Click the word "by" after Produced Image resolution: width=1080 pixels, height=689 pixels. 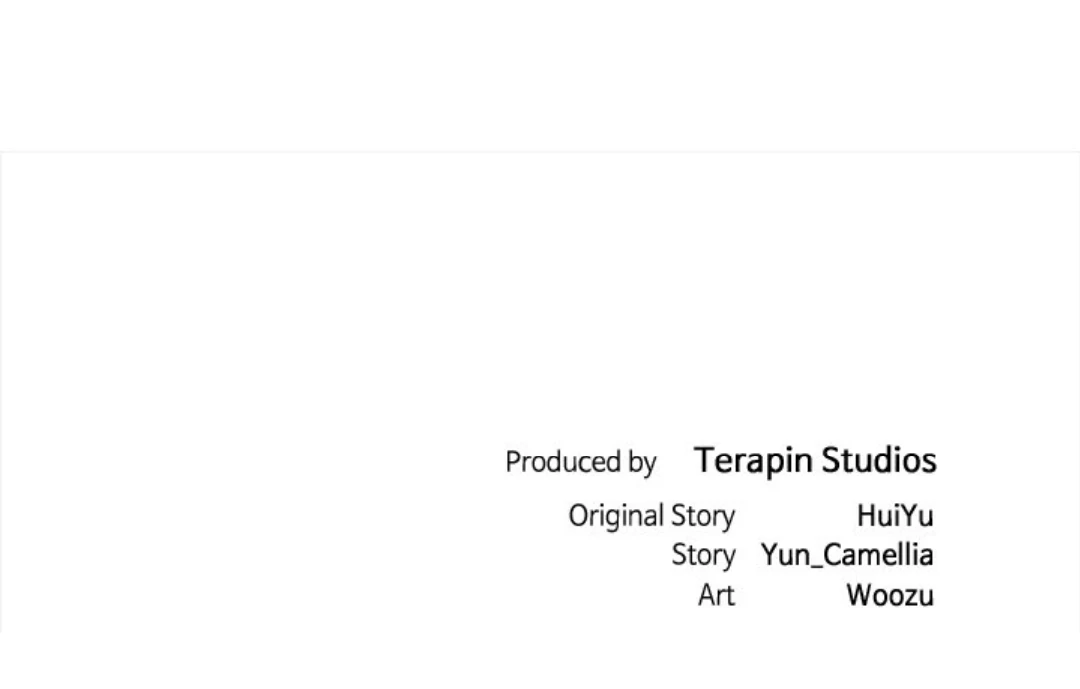642,462
